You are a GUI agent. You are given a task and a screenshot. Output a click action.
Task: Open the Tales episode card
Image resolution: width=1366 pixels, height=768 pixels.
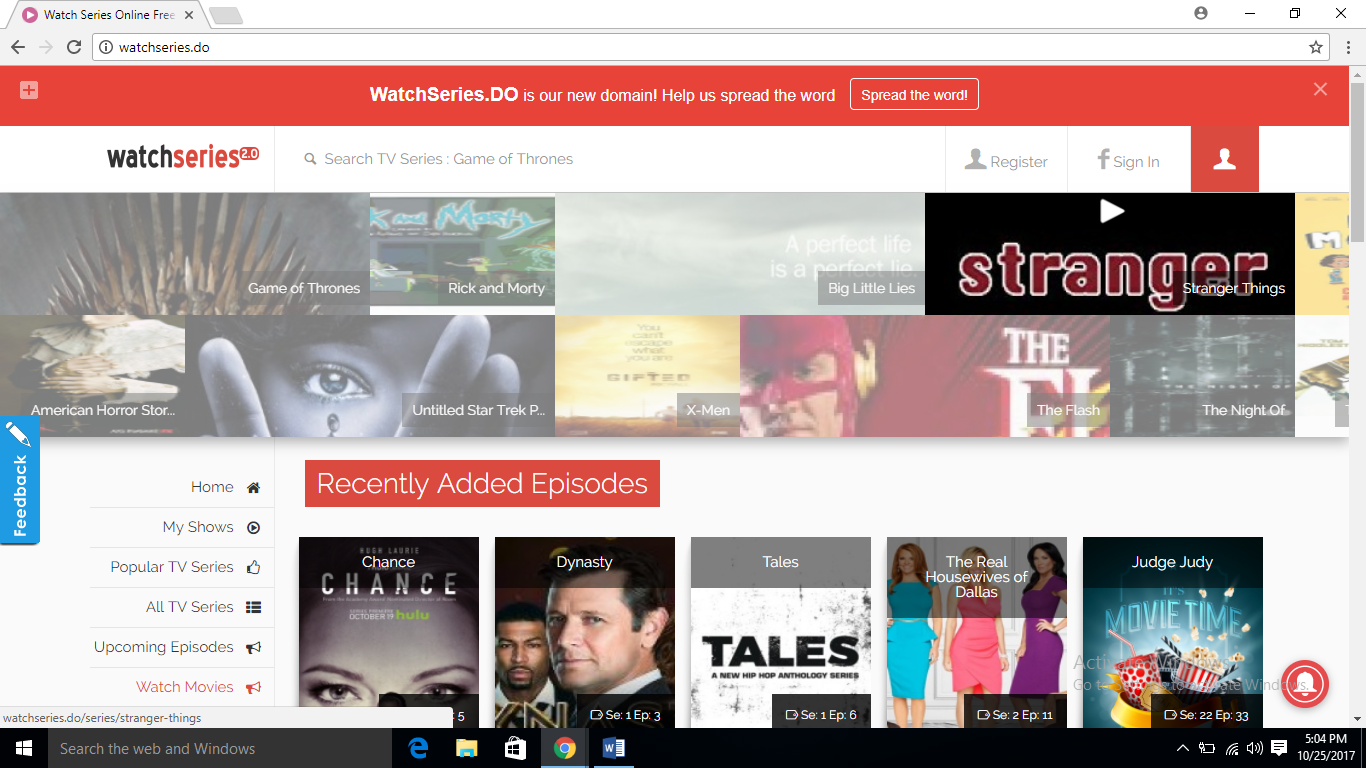781,632
